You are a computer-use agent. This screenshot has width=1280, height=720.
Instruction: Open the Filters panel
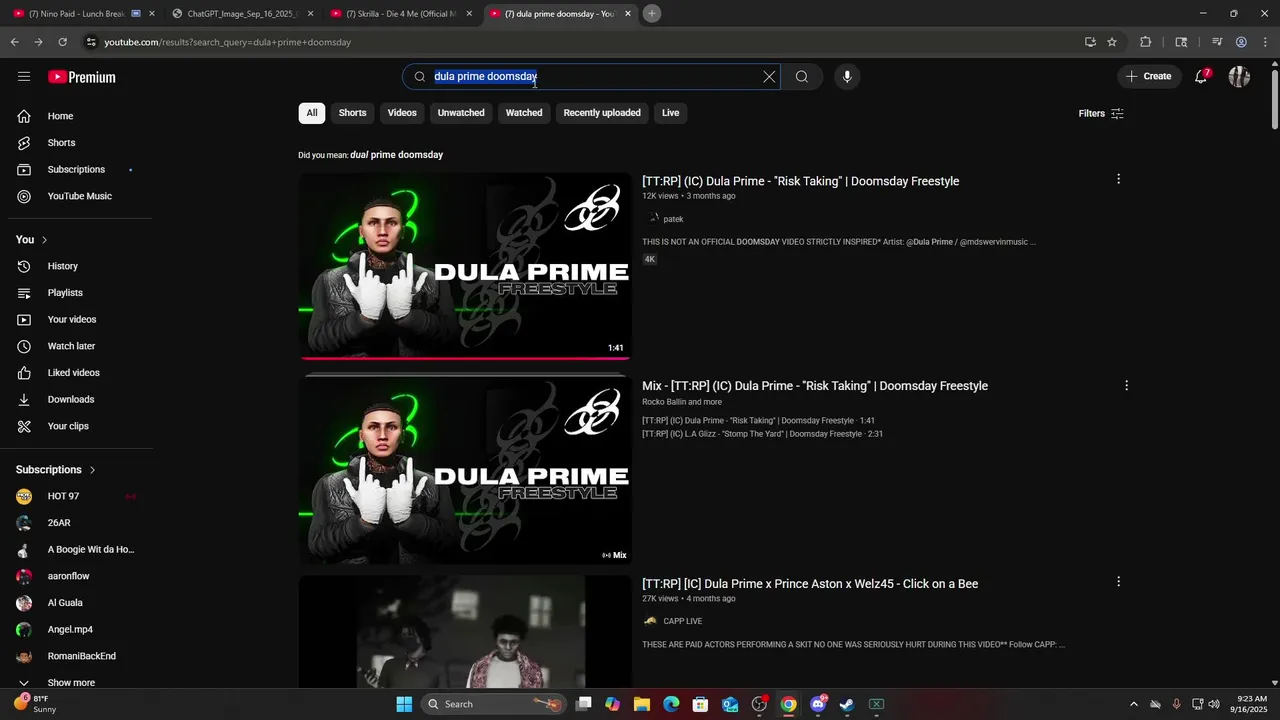point(1101,113)
